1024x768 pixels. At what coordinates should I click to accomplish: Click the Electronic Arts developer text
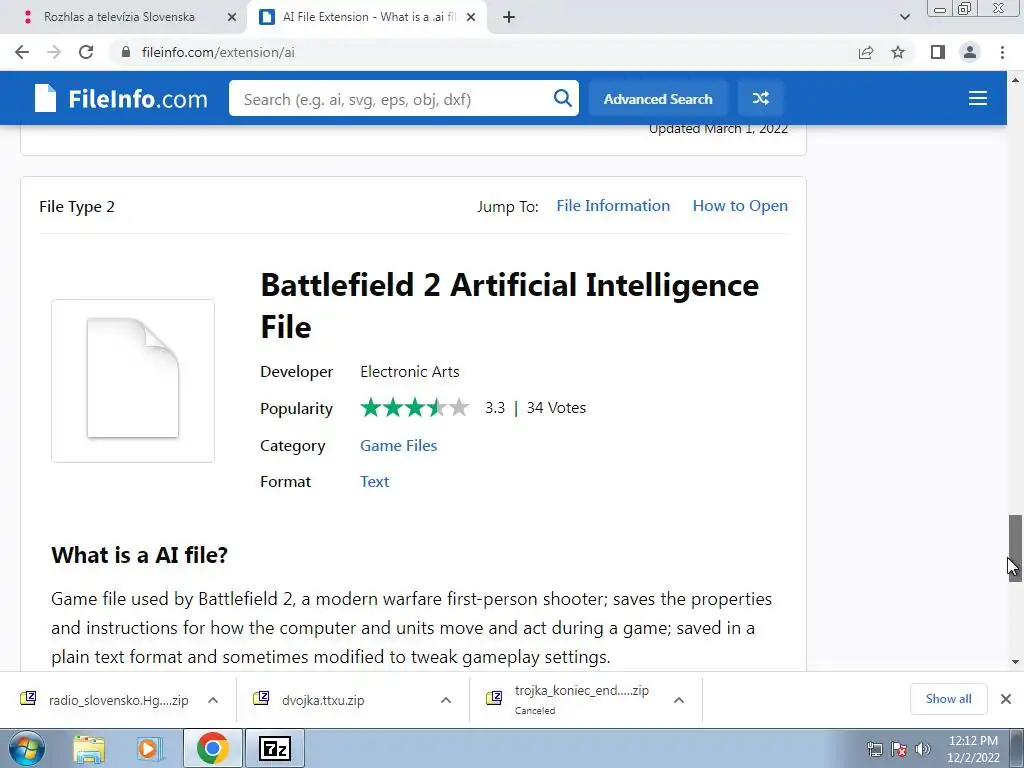(x=409, y=372)
